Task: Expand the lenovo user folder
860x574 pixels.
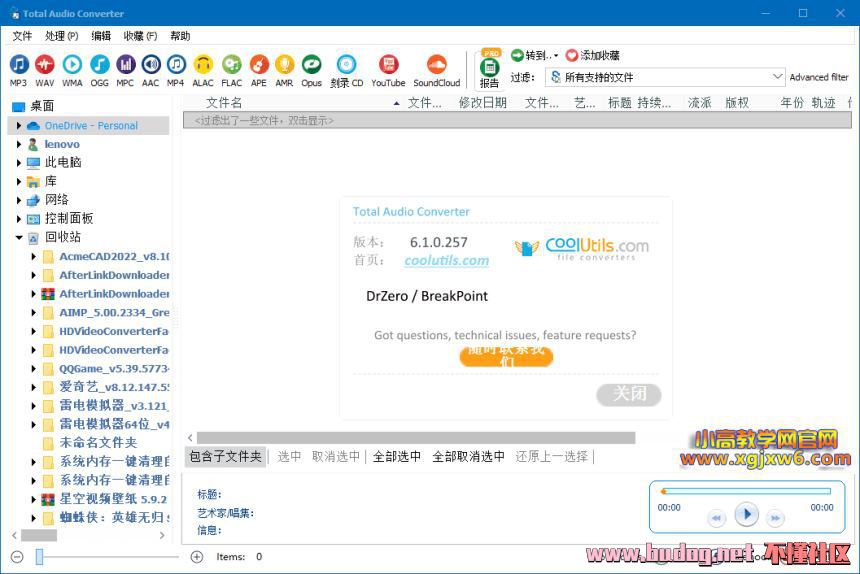Action: tap(19, 144)
